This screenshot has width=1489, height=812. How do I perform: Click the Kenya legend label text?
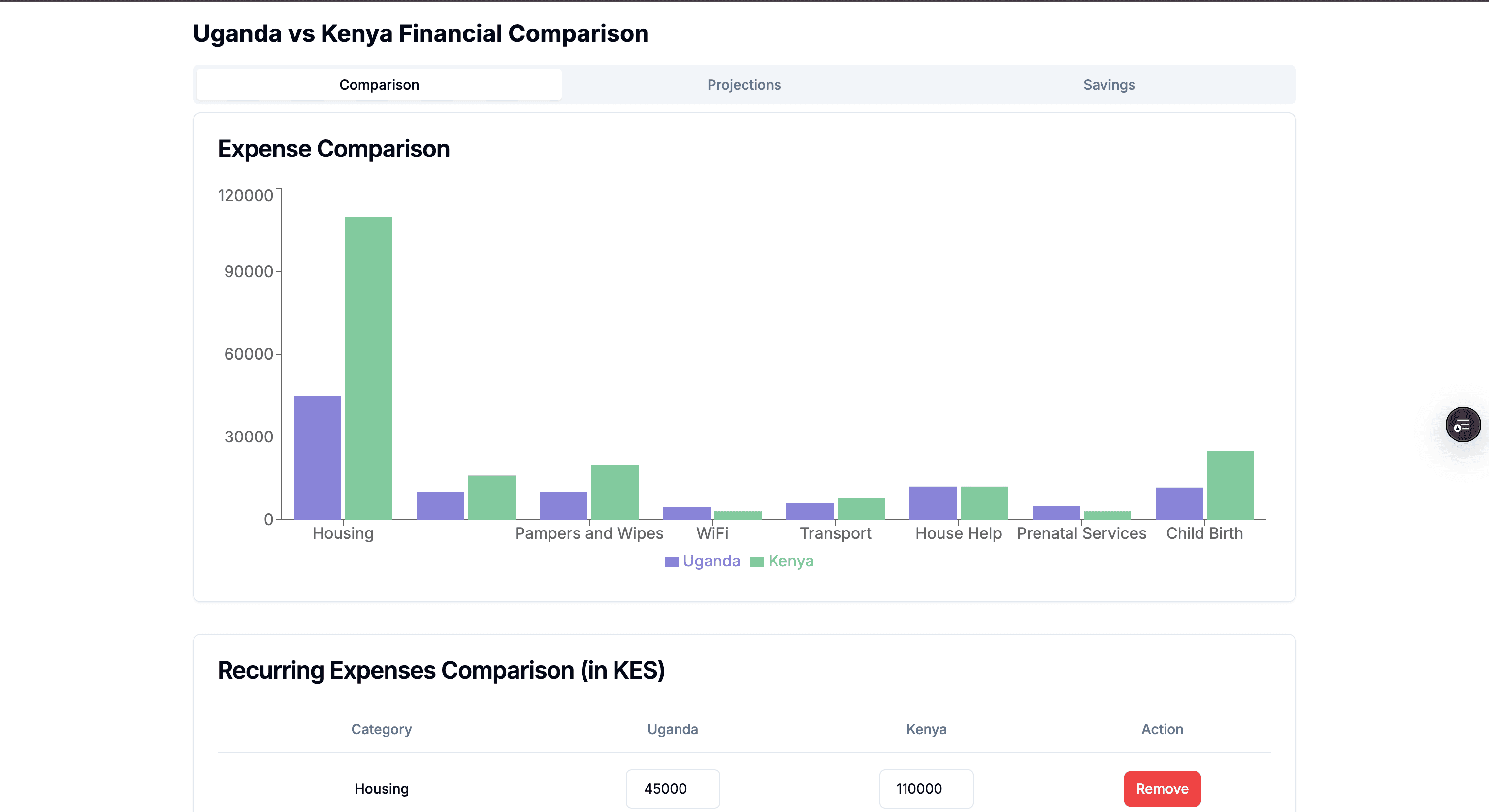(790, 561)
